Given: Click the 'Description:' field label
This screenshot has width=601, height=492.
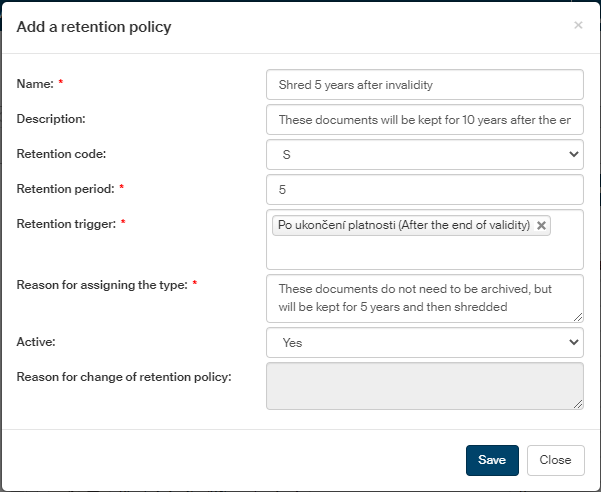Looking at the screenshot, I should click(52, 118).
